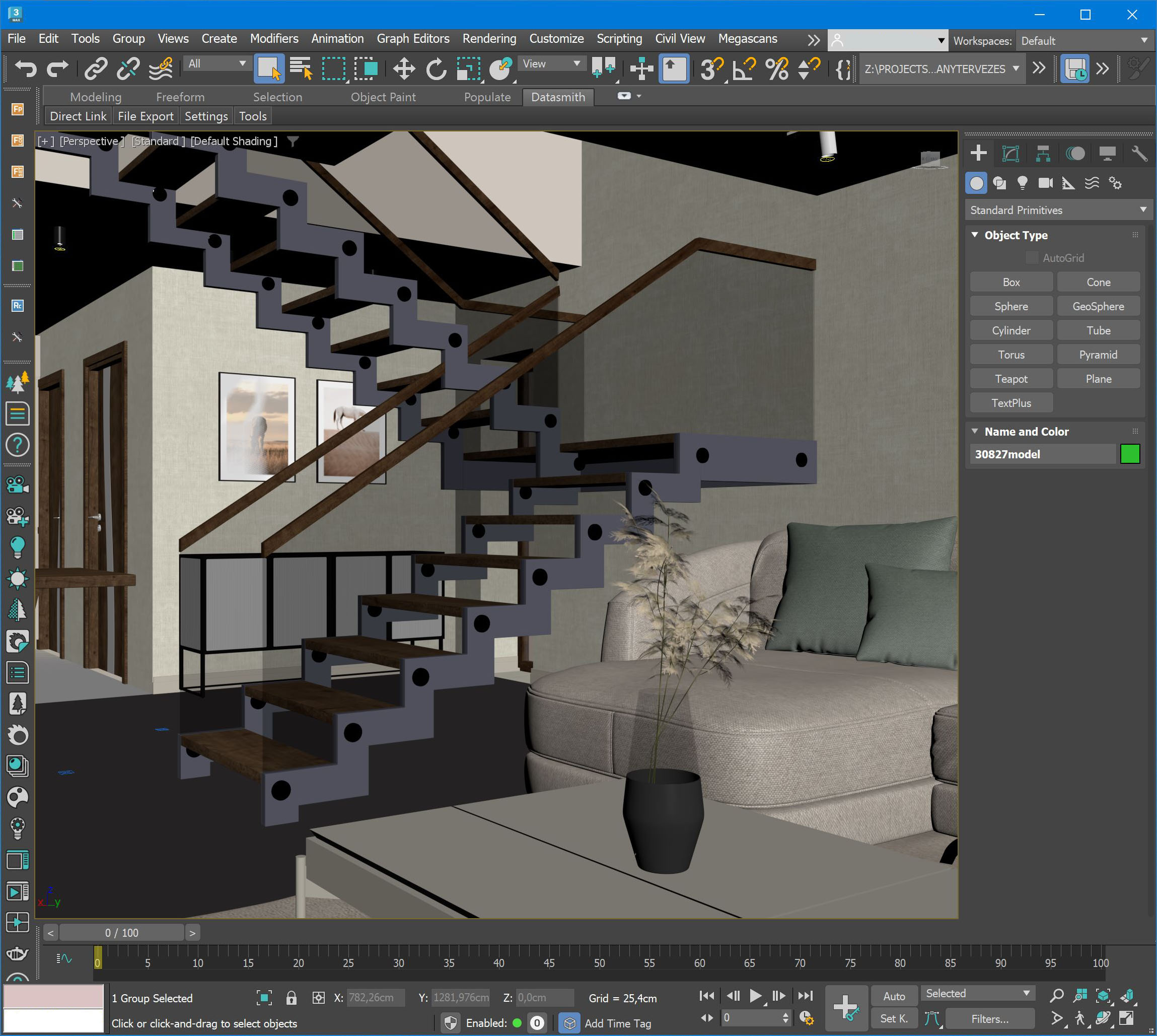Collapse the Object Type rollout
Viewport: 1157px width, 1036px height.
coord(975,235)
